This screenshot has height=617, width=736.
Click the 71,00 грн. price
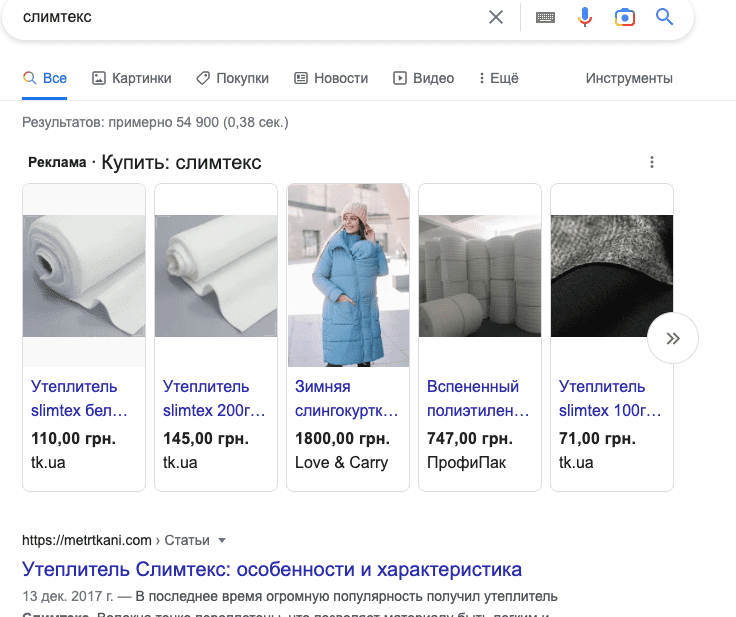coord(597,439)
